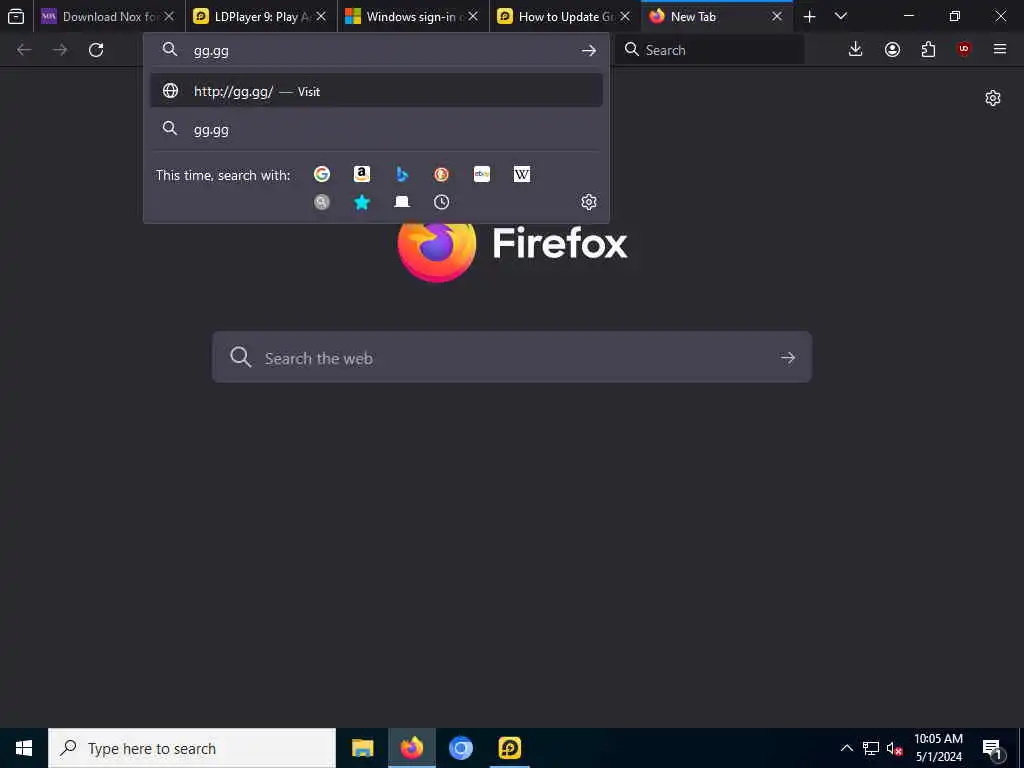Open the Downloads panel
Screen dimensions: 1024x768
[x=856, y=49]
